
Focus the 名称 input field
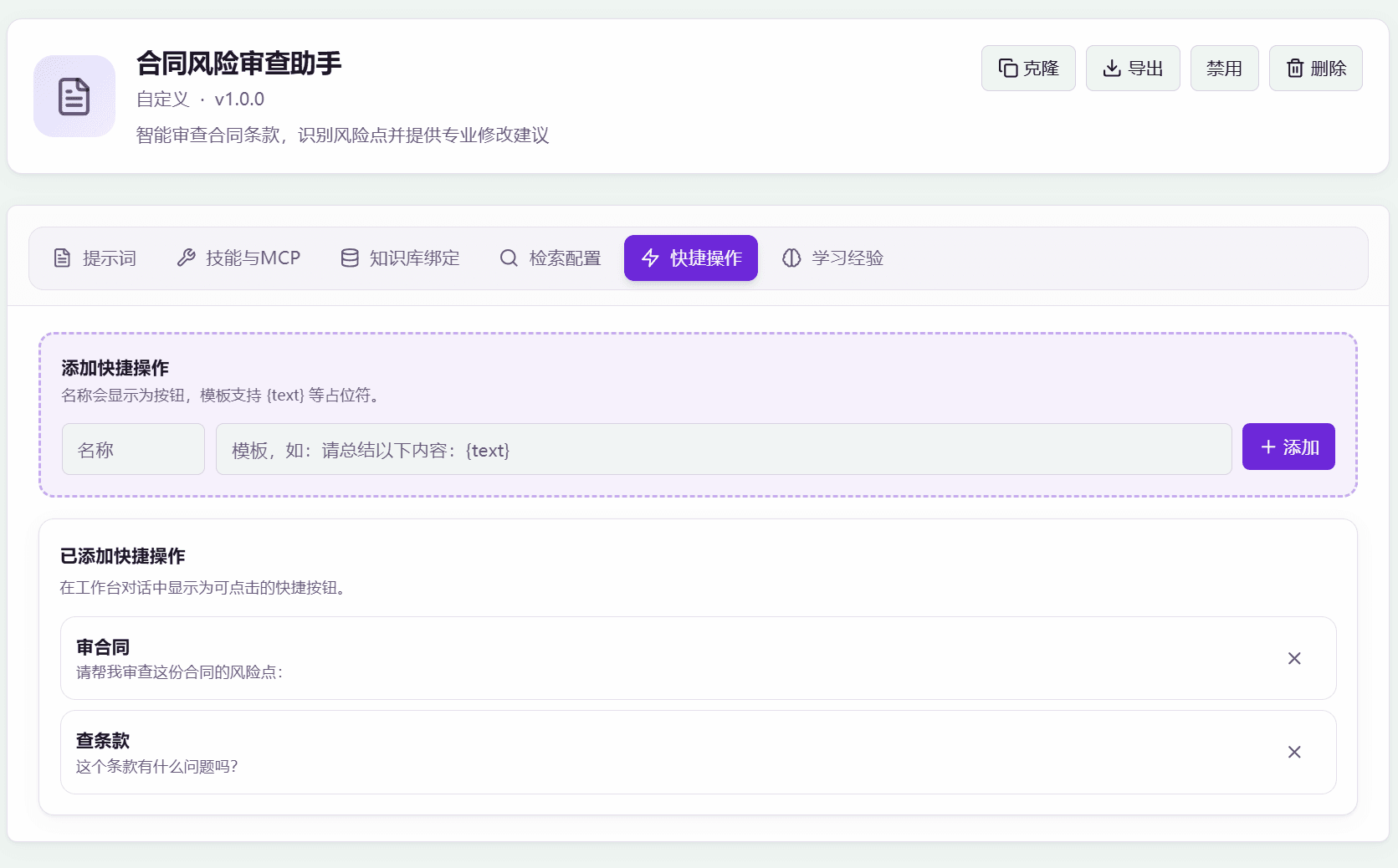[133, 449]
